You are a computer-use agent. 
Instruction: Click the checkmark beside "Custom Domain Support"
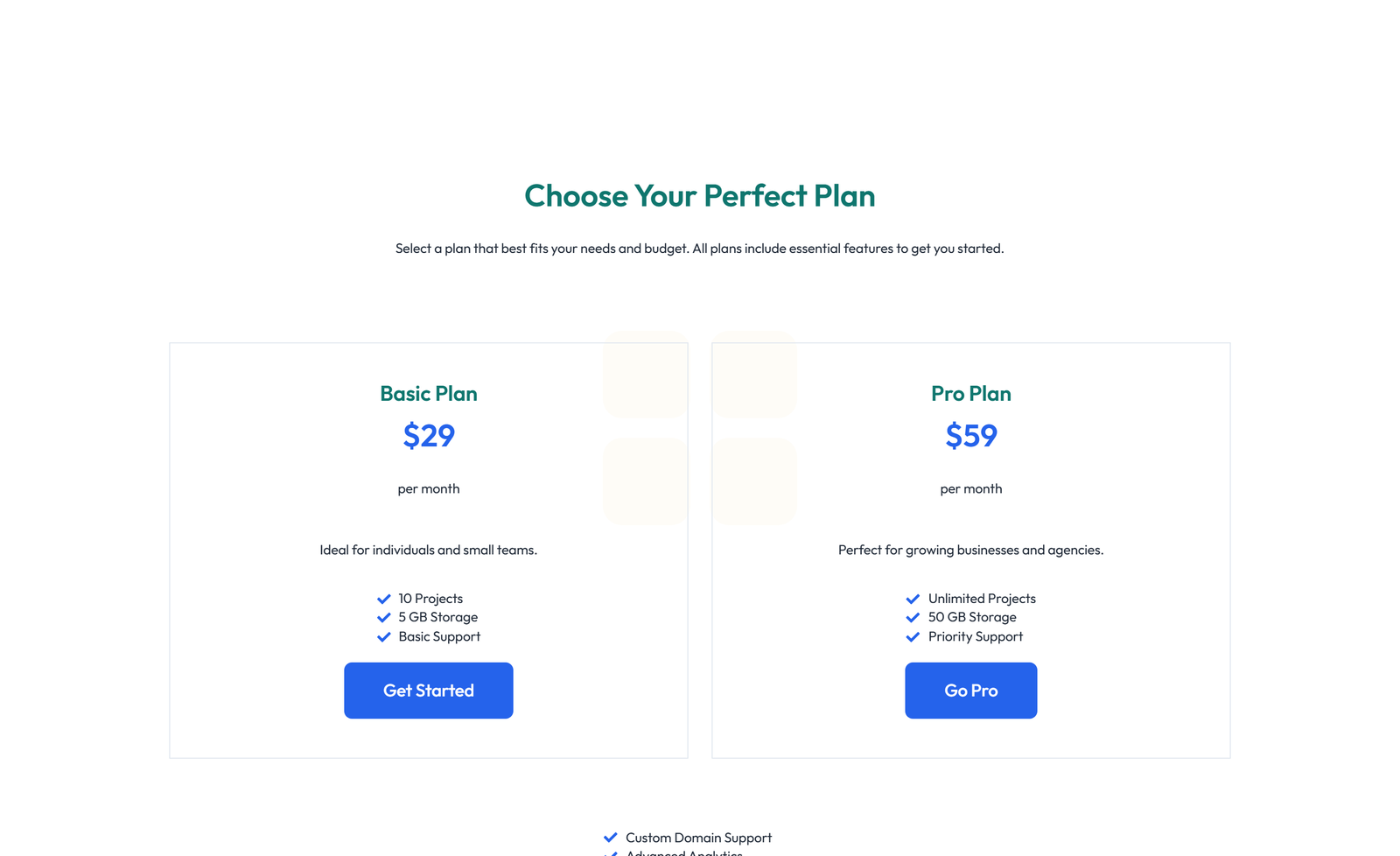[610, 837]
